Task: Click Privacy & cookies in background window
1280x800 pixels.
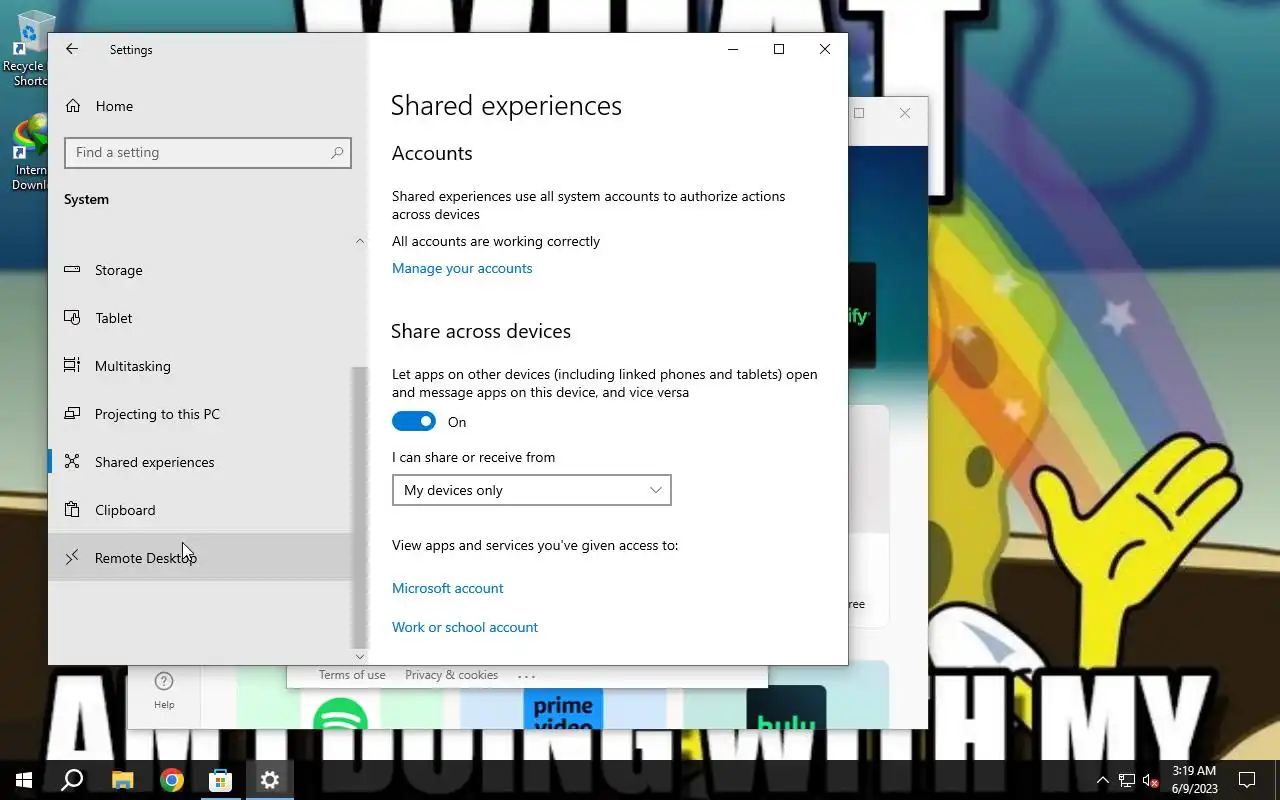Action: pos(451,675)
